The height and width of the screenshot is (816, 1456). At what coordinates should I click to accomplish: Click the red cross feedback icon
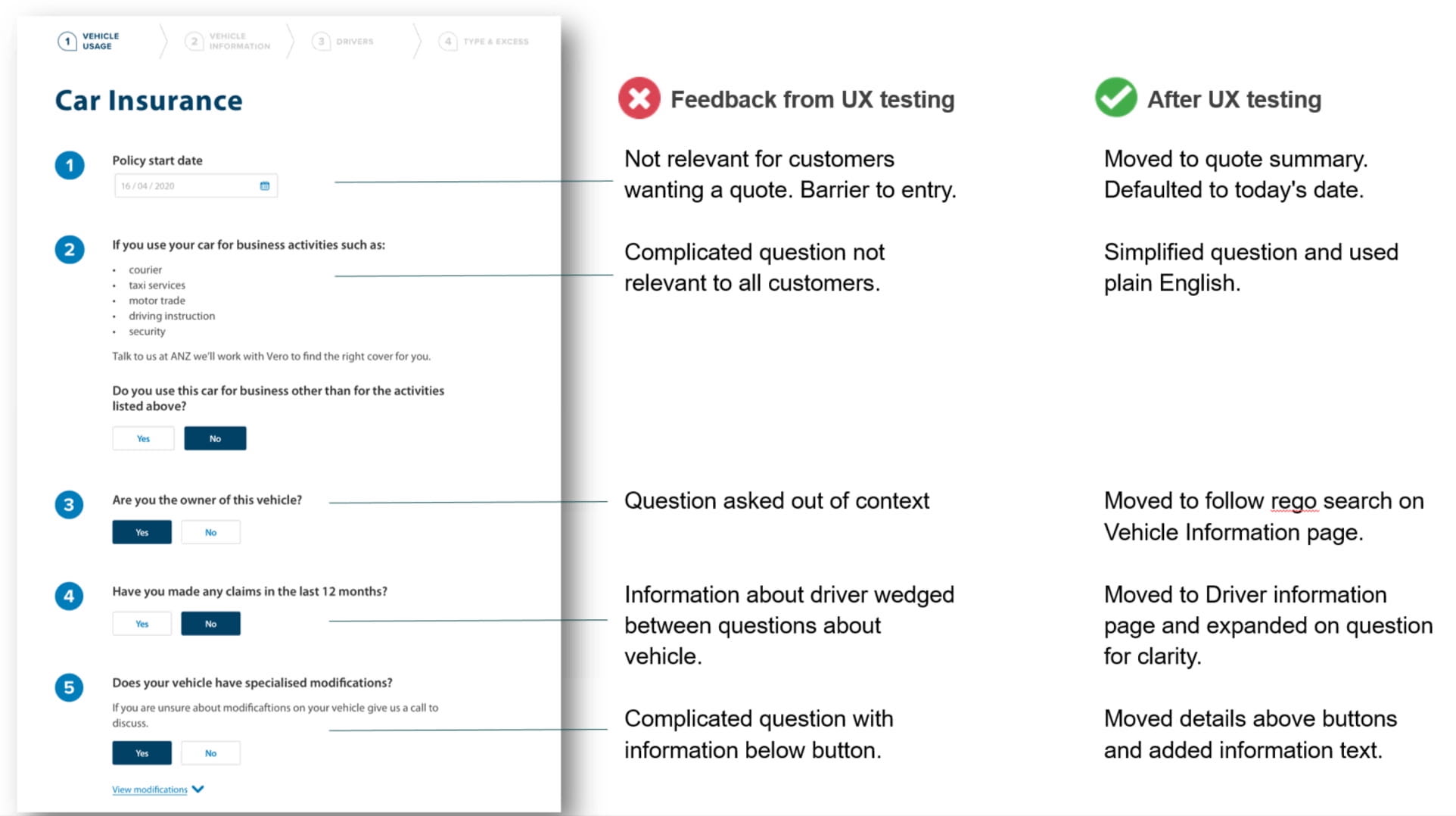tap(638, 98)
